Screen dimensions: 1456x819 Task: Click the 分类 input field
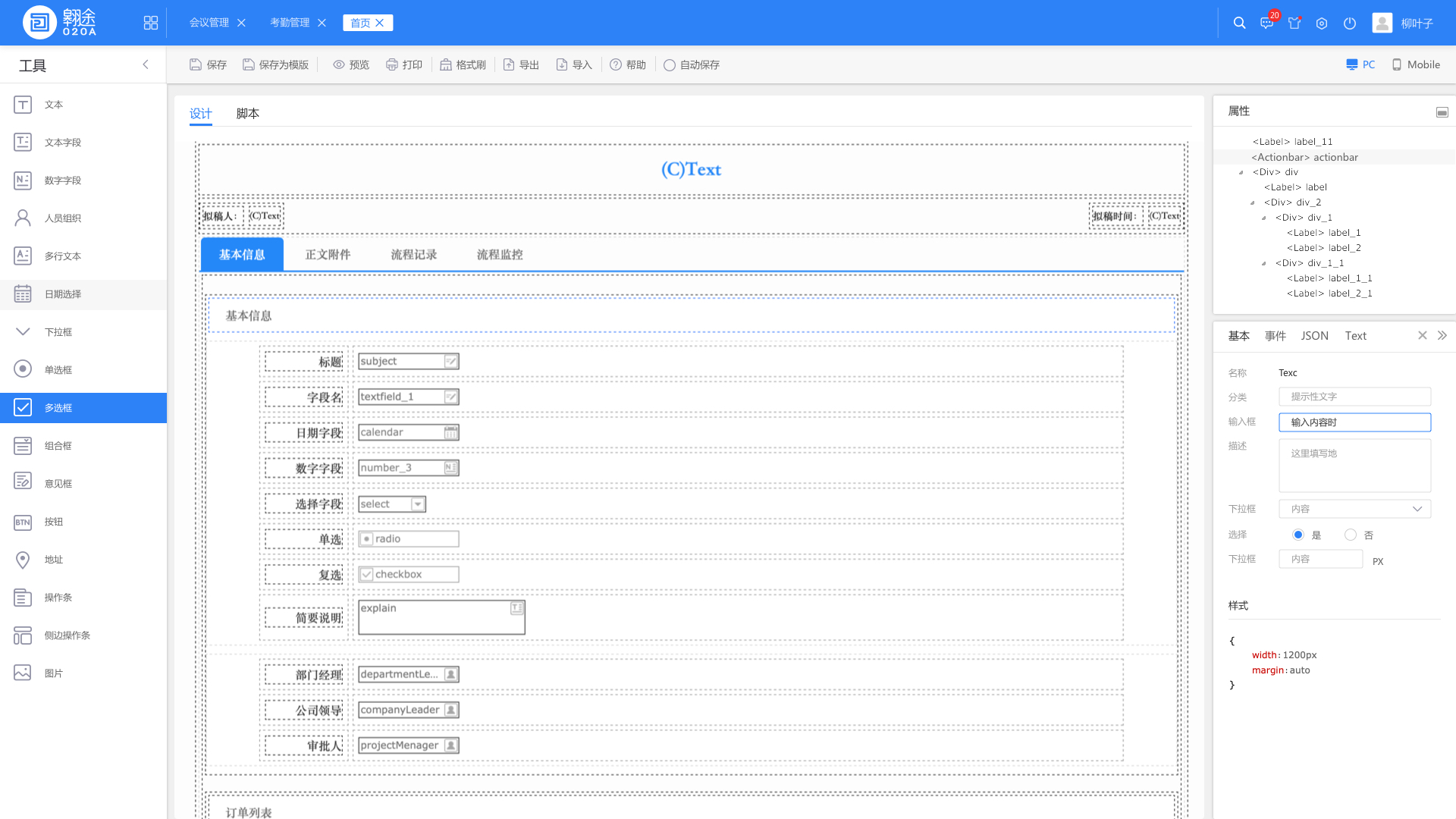(1354, 397)
